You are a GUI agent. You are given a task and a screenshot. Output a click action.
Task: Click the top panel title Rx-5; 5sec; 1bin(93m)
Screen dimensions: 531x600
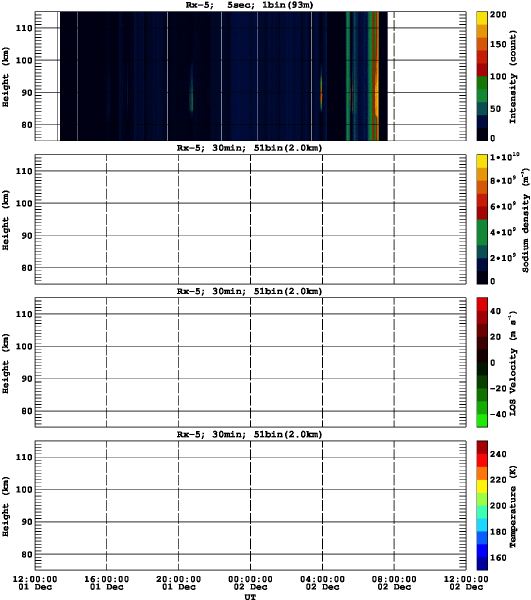pos(249,5)
